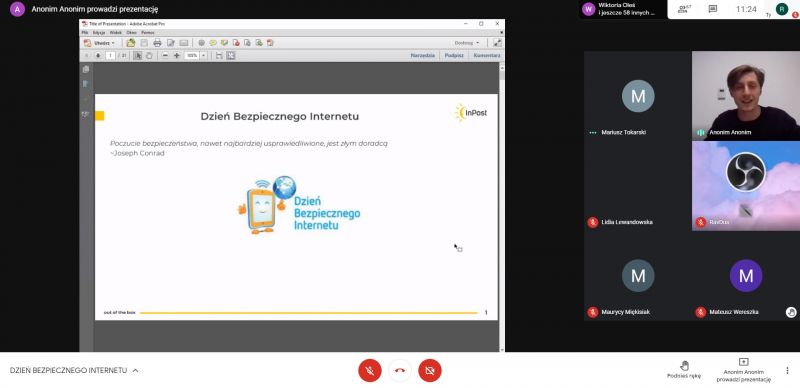Open the participants list icon
The height and width of the screenshot is (388, 800).
(x=684, y=9)
